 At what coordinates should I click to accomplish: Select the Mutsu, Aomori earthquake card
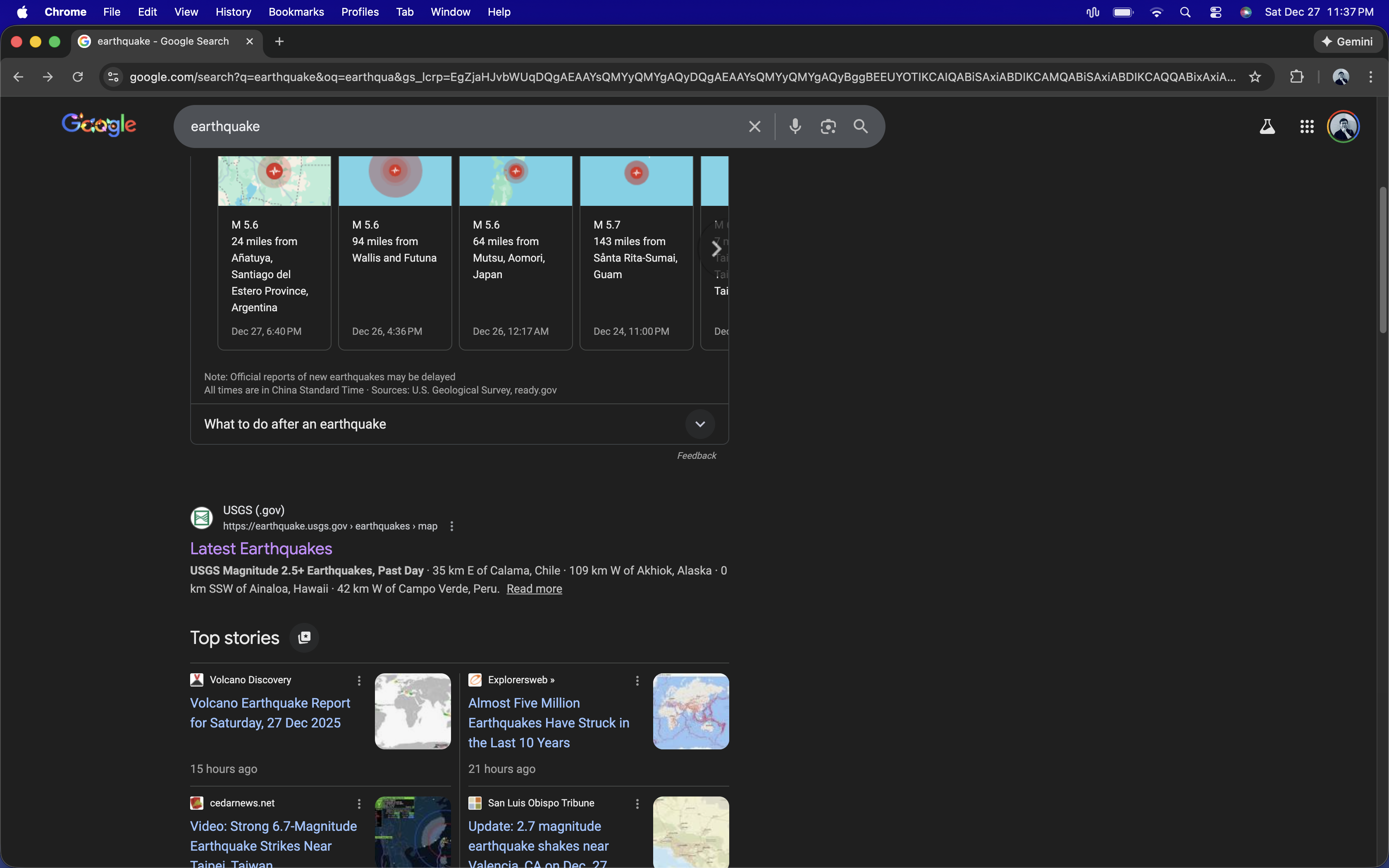tap(516, 253)
